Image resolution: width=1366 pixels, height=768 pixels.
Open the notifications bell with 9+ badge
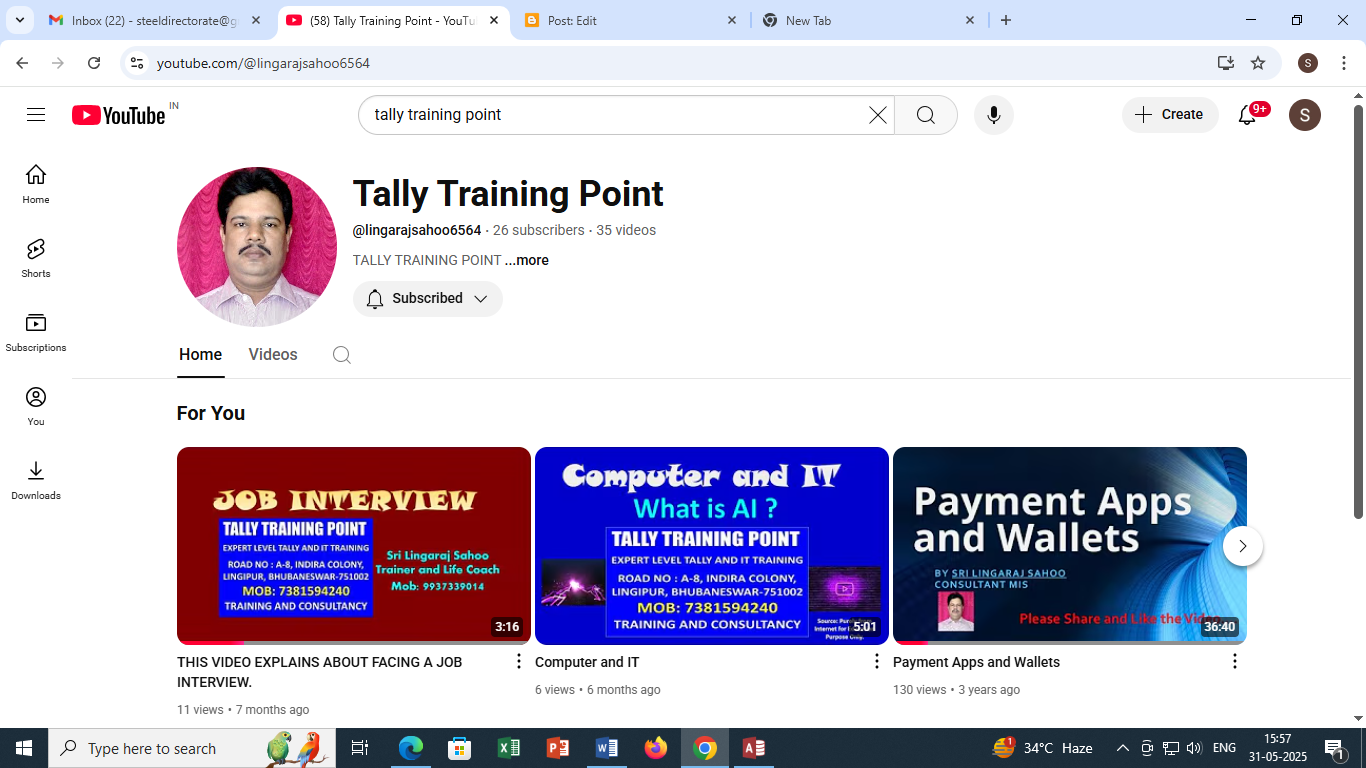pyautogui.click(x=1247, y=115)
